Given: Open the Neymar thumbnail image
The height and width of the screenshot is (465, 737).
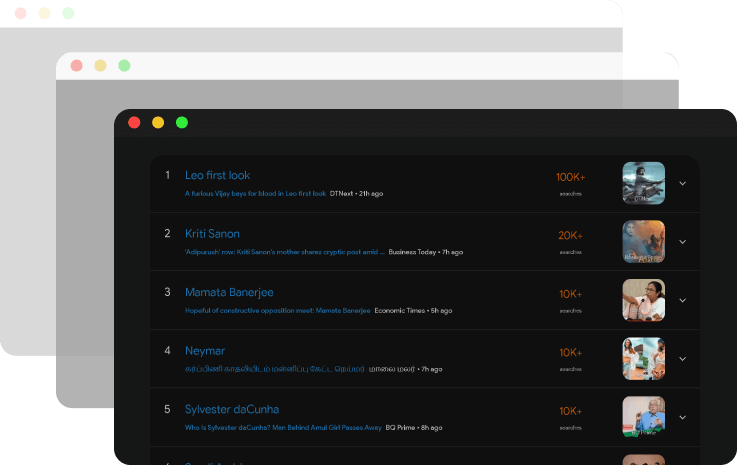Looking at the screenshot, I should click(643, 359).
